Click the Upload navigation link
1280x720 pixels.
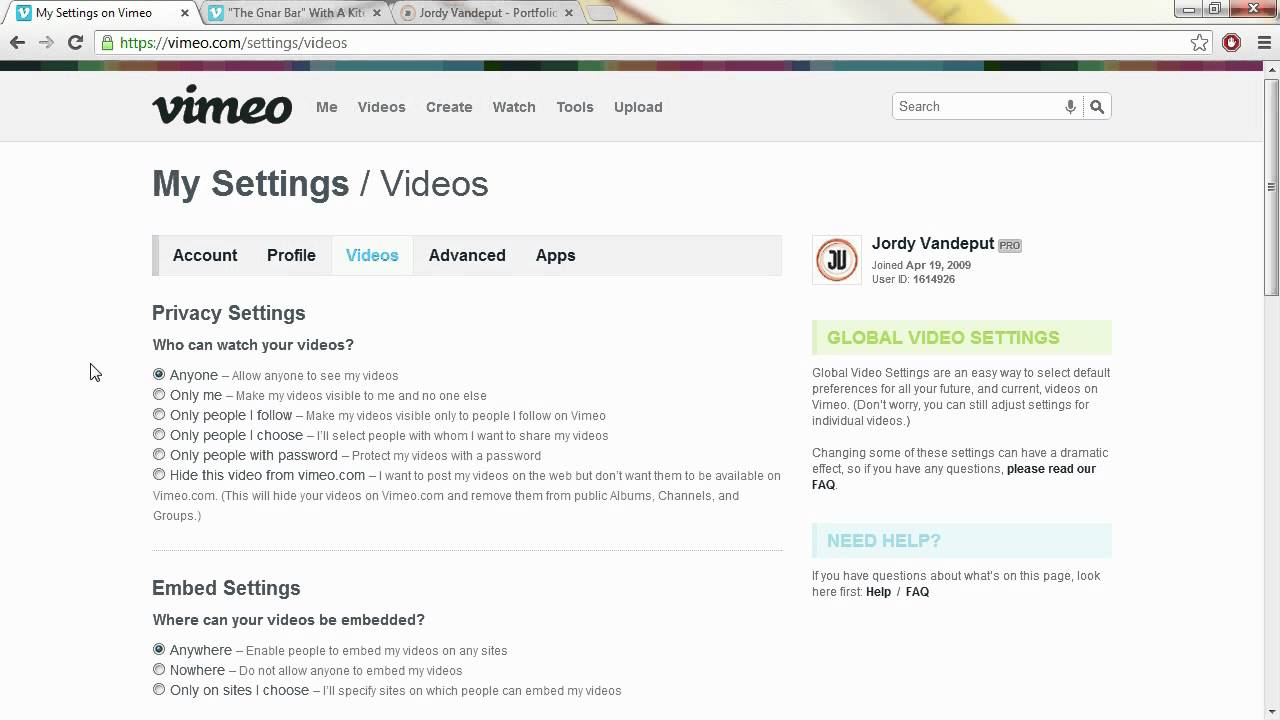638,107
